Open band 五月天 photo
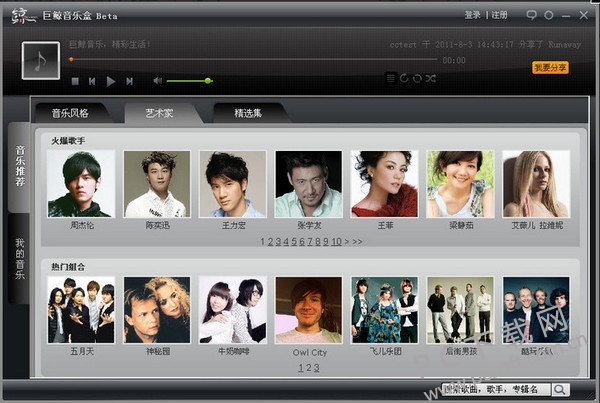This screenshot has width=600, height=403. coord(81,310)
